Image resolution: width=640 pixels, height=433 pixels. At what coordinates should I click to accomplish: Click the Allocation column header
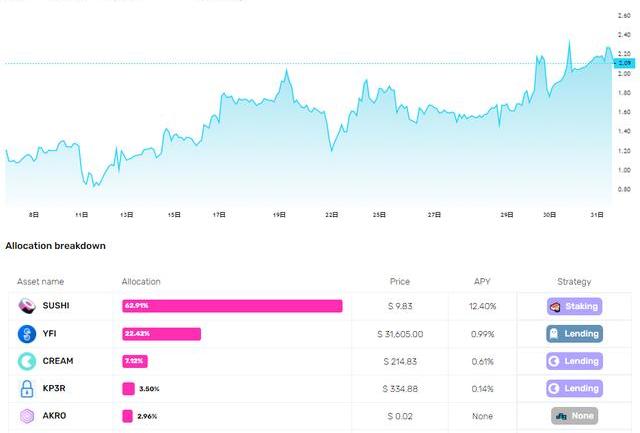point(141,281)
